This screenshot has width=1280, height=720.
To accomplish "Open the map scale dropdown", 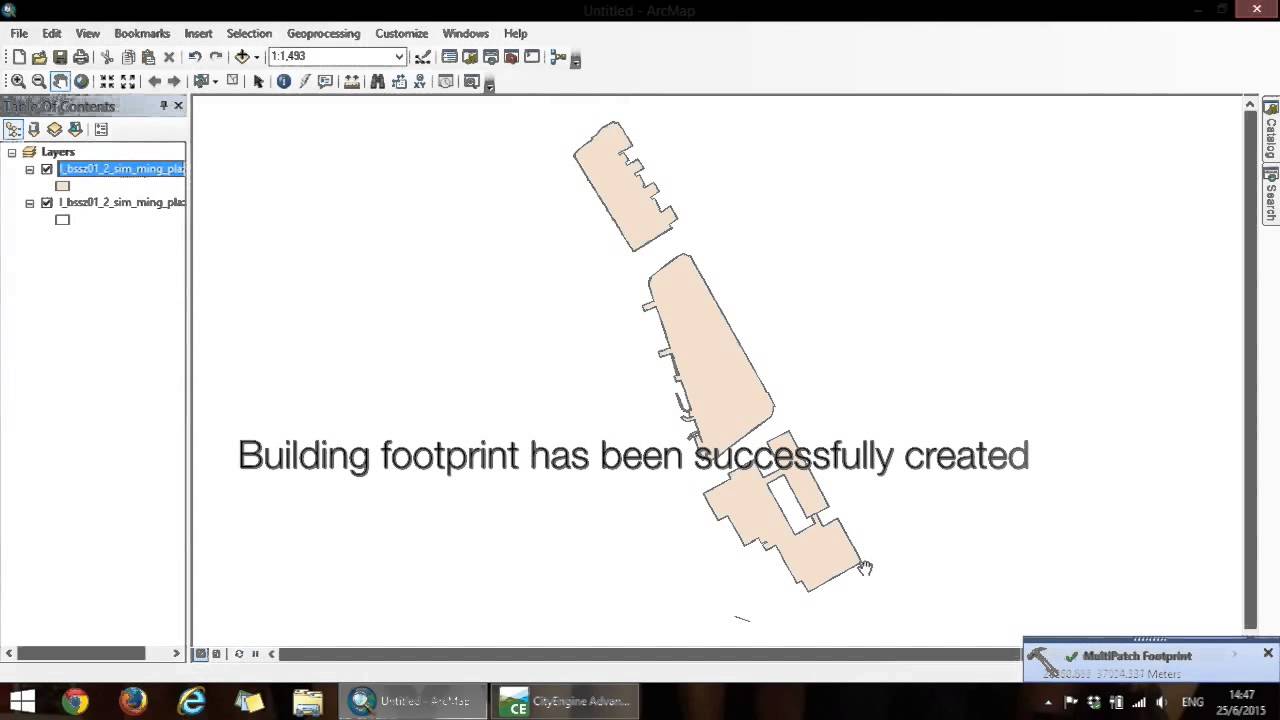I will [399, 57].
